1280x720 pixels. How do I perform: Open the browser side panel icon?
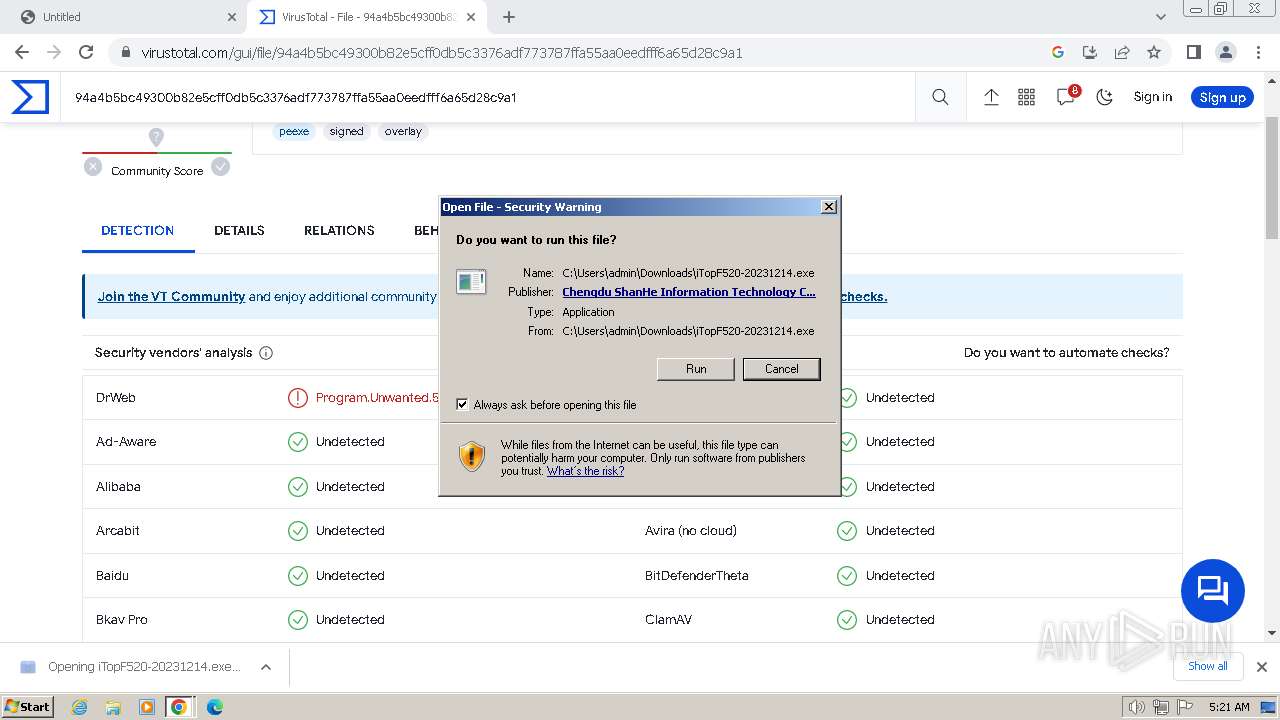point(1193,52)
